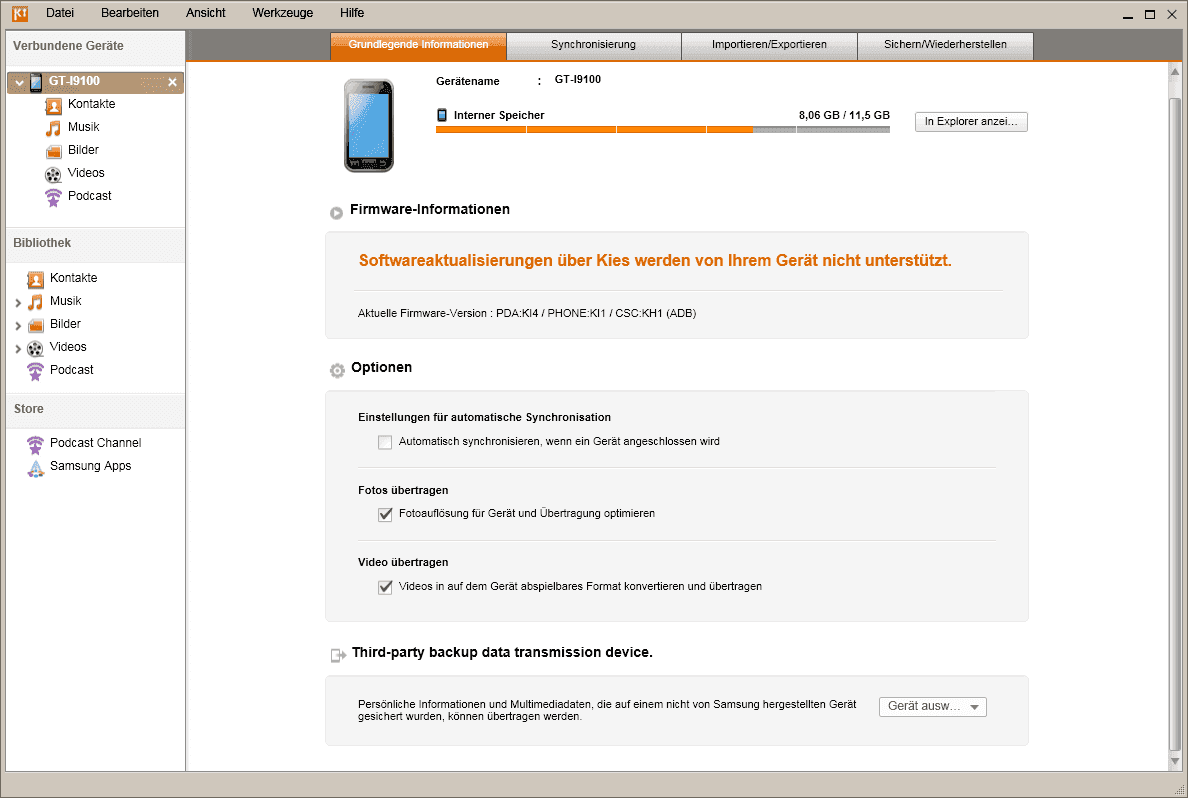Click the Softwareaktualisierungen über Kies notice
Viewport: 1188px width, 798px height.
[655, 261]
